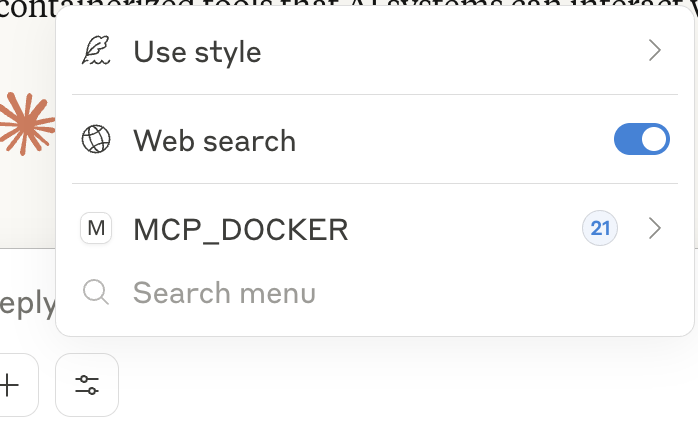This screenshot has width=698, height=424.
Task: Disable the Web search switch
Action: click(641, 139)
